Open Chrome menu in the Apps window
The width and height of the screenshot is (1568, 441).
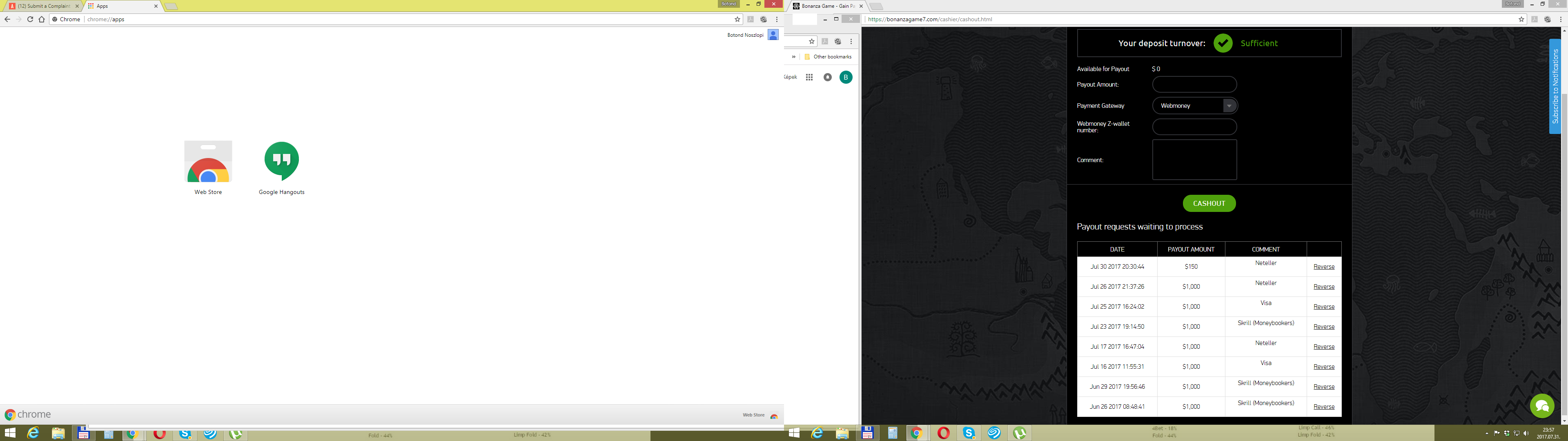(777, 20)
